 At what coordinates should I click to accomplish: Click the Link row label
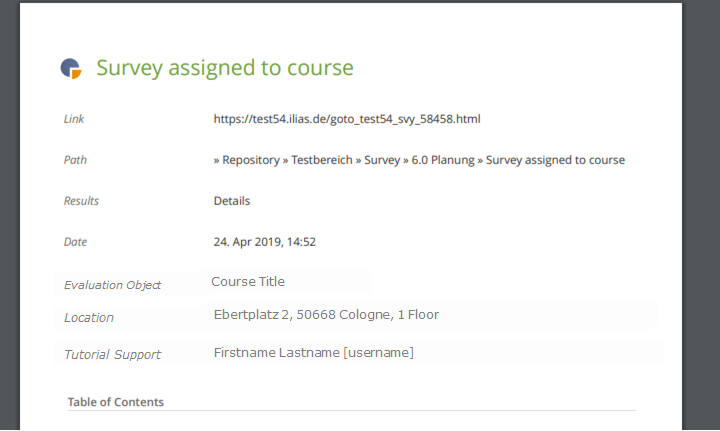click(74, 119)
